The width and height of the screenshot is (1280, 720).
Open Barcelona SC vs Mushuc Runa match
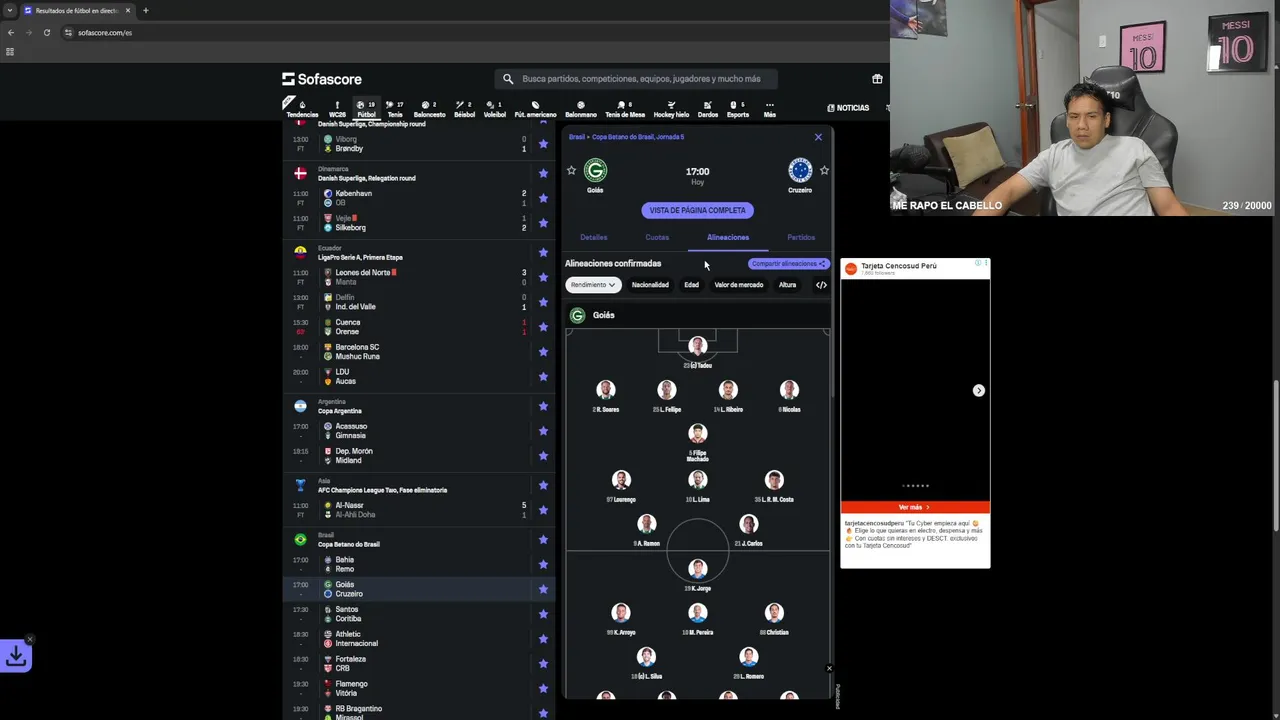[x=419, y=352]
